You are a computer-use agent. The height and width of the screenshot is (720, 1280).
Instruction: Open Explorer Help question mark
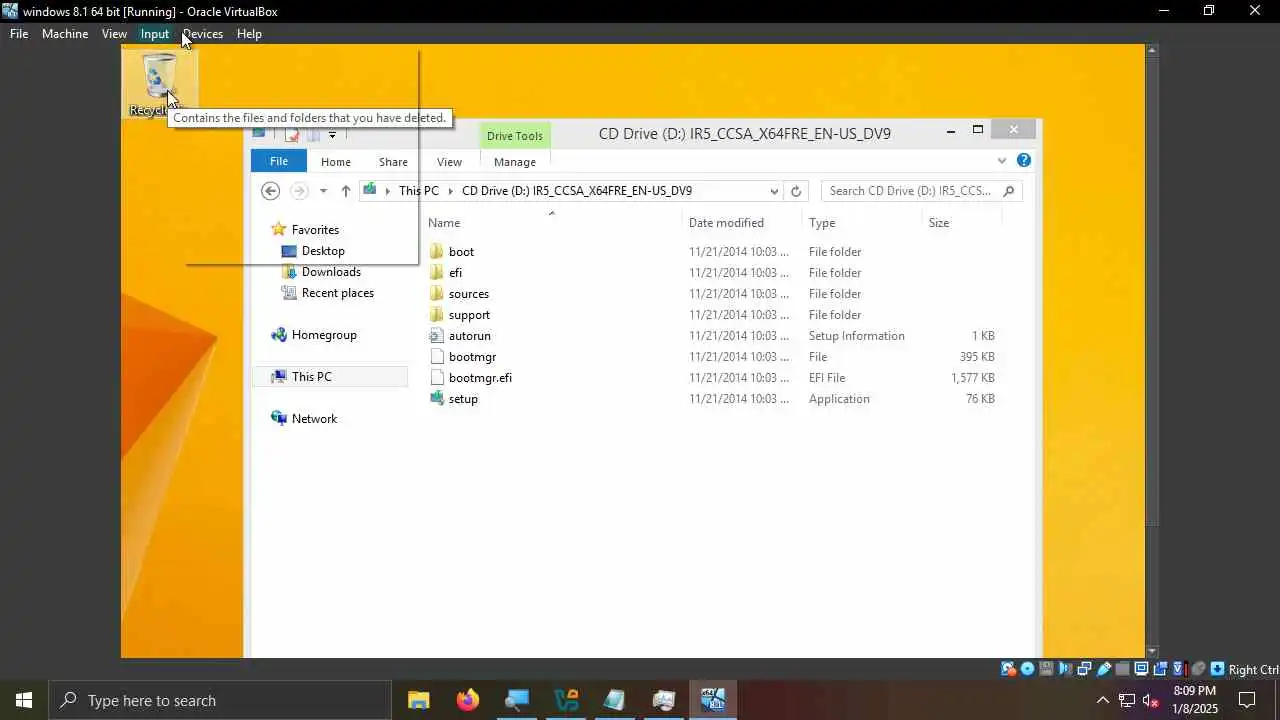click(1023, 160)
